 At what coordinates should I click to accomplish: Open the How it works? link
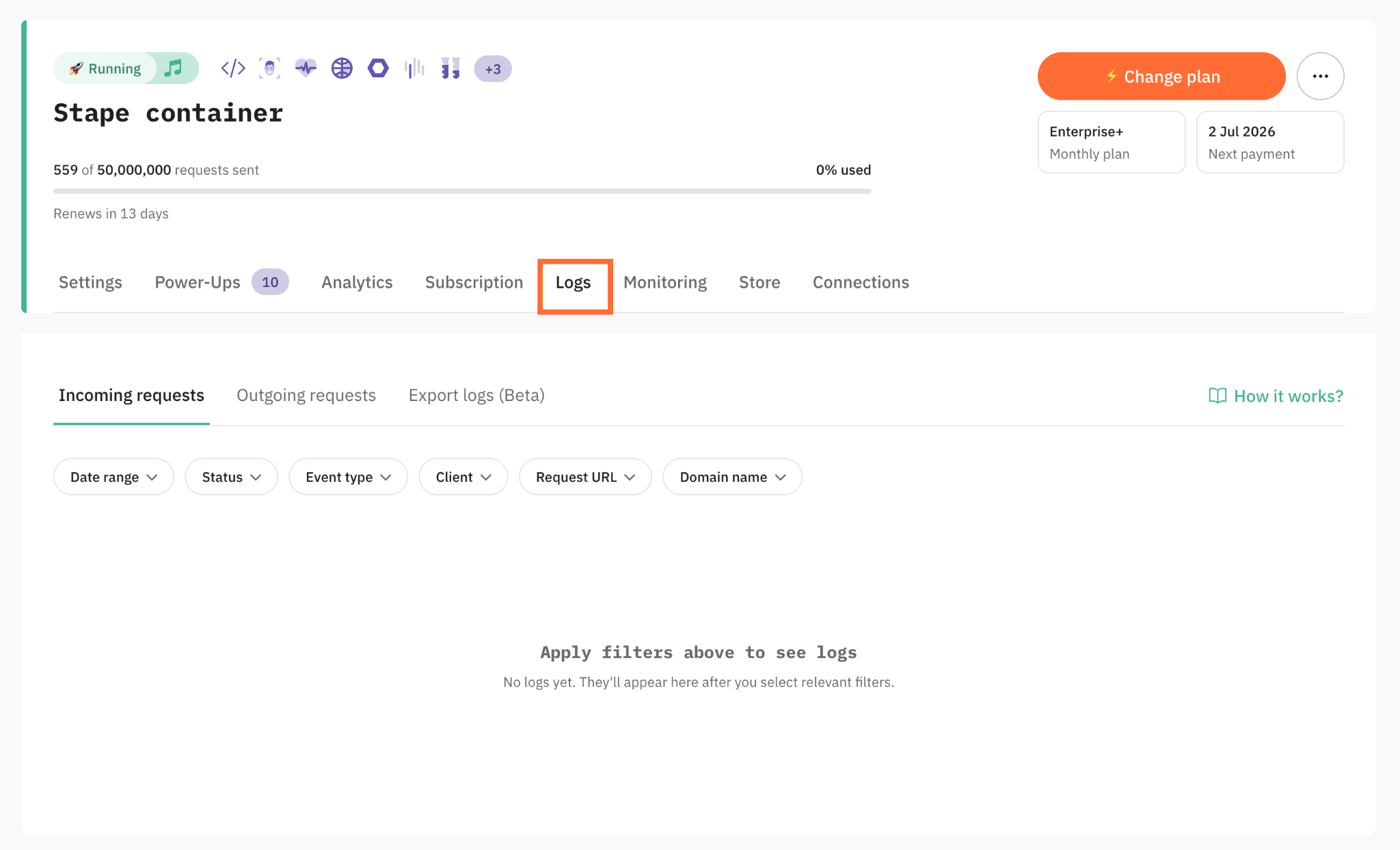[1276, 396]
